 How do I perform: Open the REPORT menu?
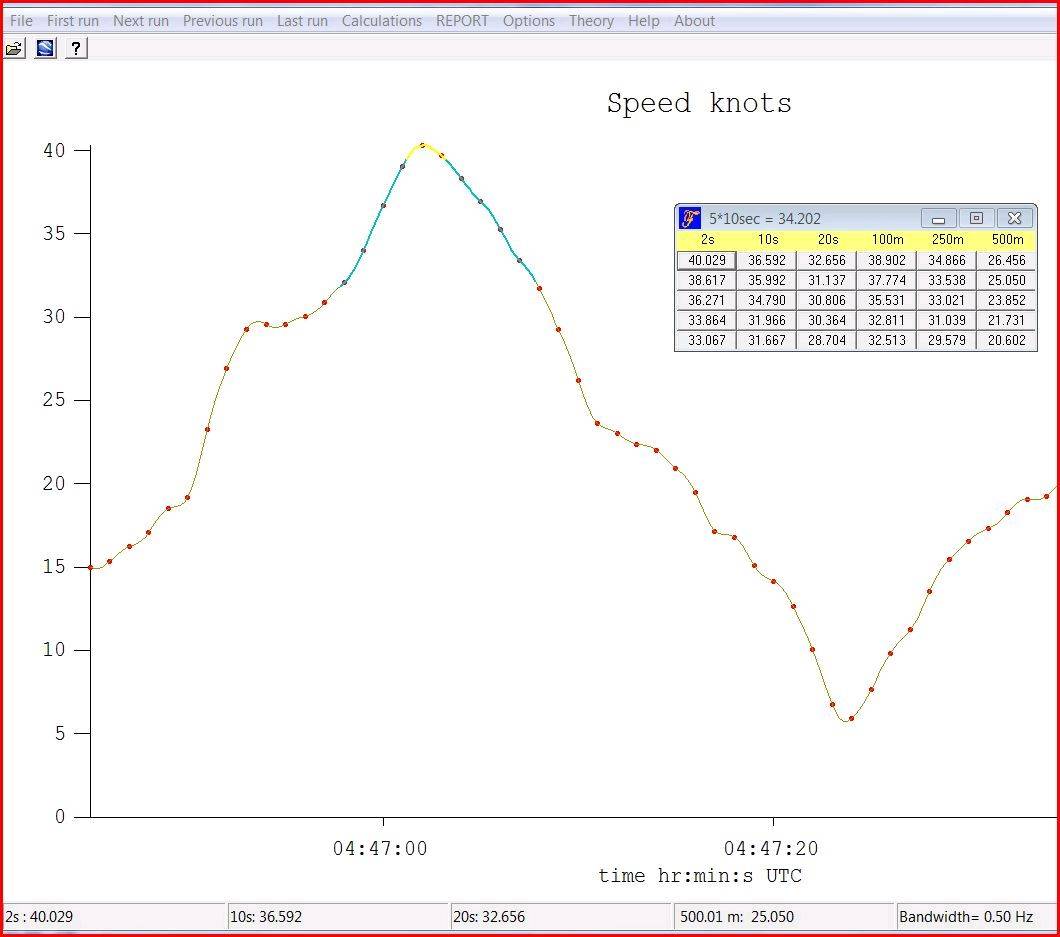[462, 20]
